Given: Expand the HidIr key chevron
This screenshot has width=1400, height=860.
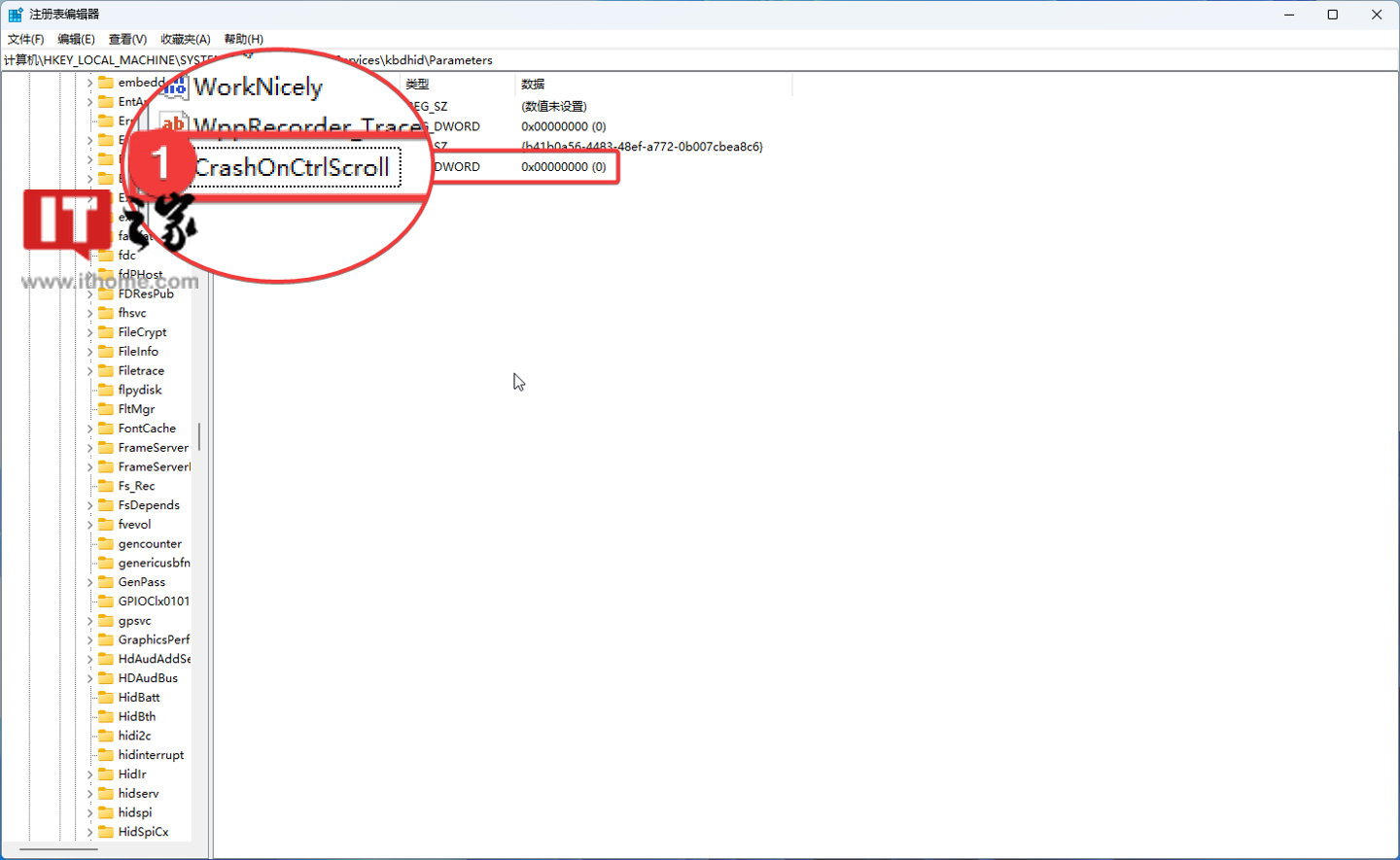Looking at the screenshot, I should click(x=89, y=774).
